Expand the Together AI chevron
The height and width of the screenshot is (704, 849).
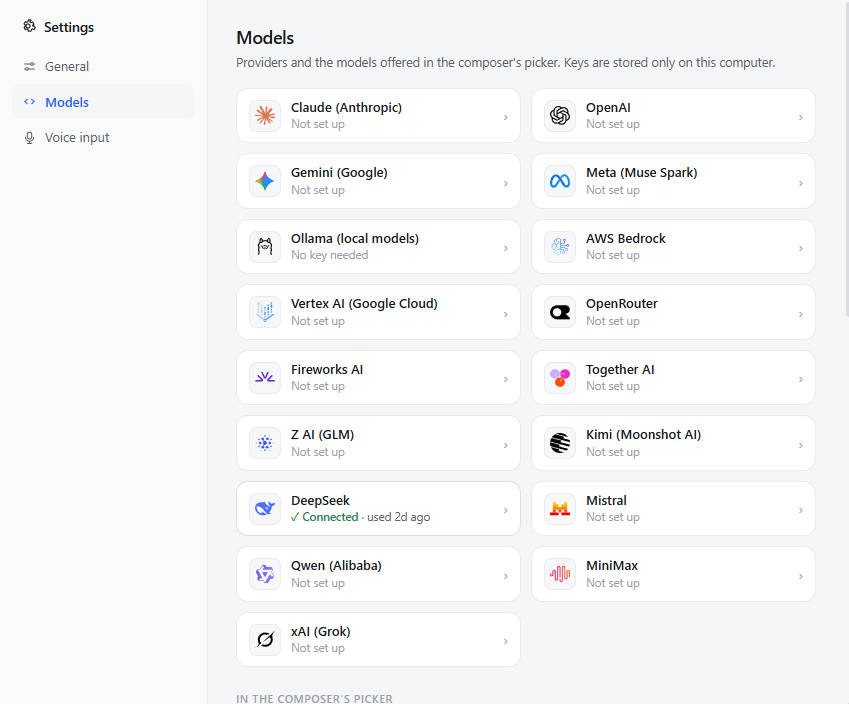pyautogui.click(x=800, y=379)
